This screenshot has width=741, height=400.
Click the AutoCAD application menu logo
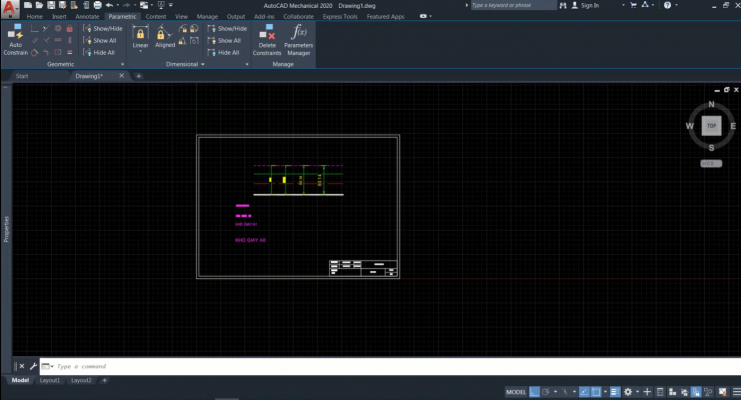(x=9, y=8)
